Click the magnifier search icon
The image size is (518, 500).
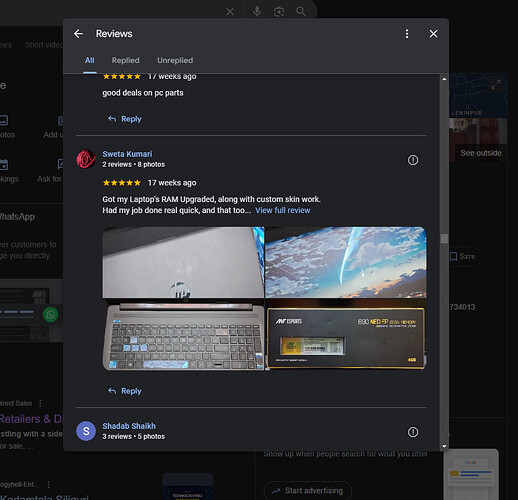pyautogui.click(x=301, y=11)
